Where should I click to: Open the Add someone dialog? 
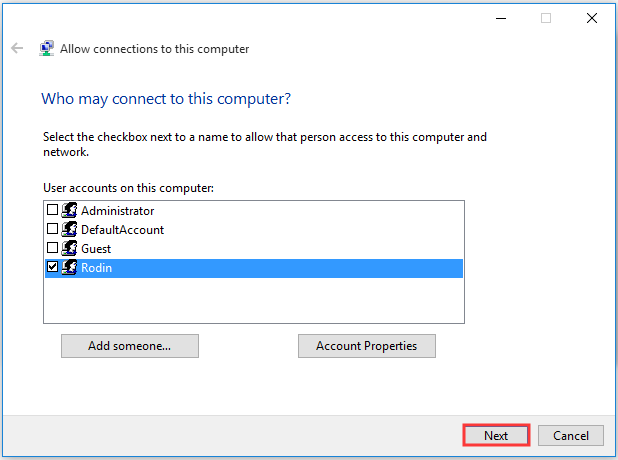[x=130, y=346]
